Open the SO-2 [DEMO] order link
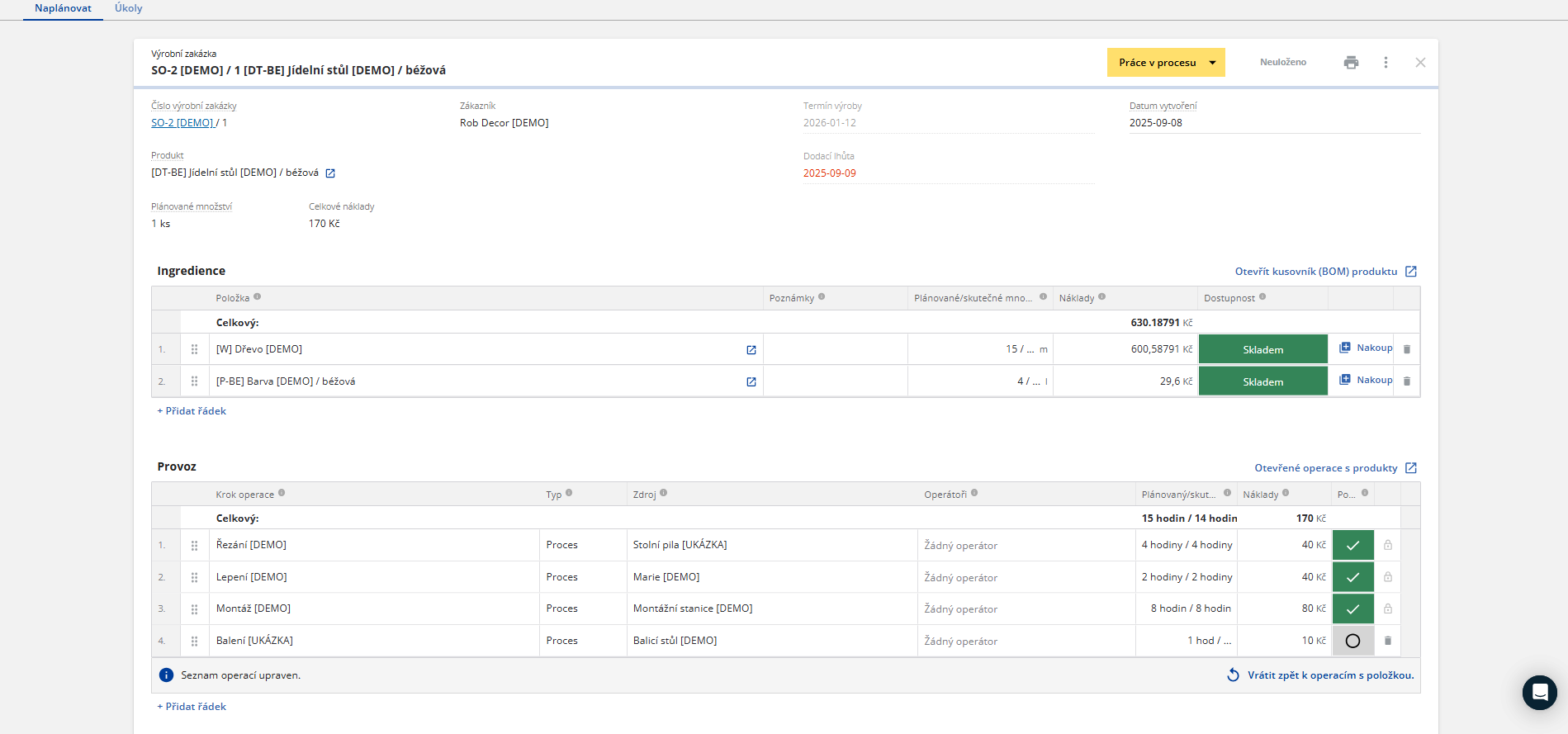The width and height of the screenshot is (1568, 734). click(182, 123)
